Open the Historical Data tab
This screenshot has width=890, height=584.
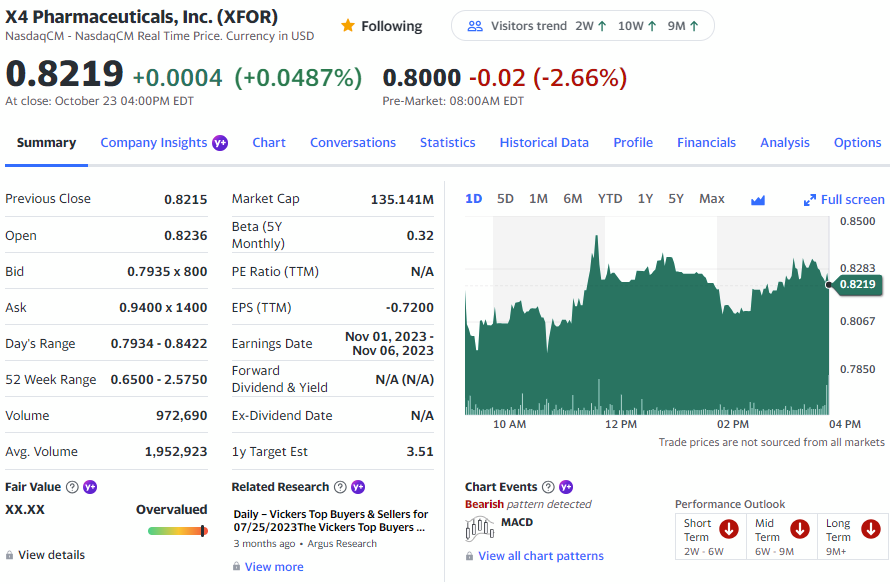pyautogui.click(x=544, y=143)
